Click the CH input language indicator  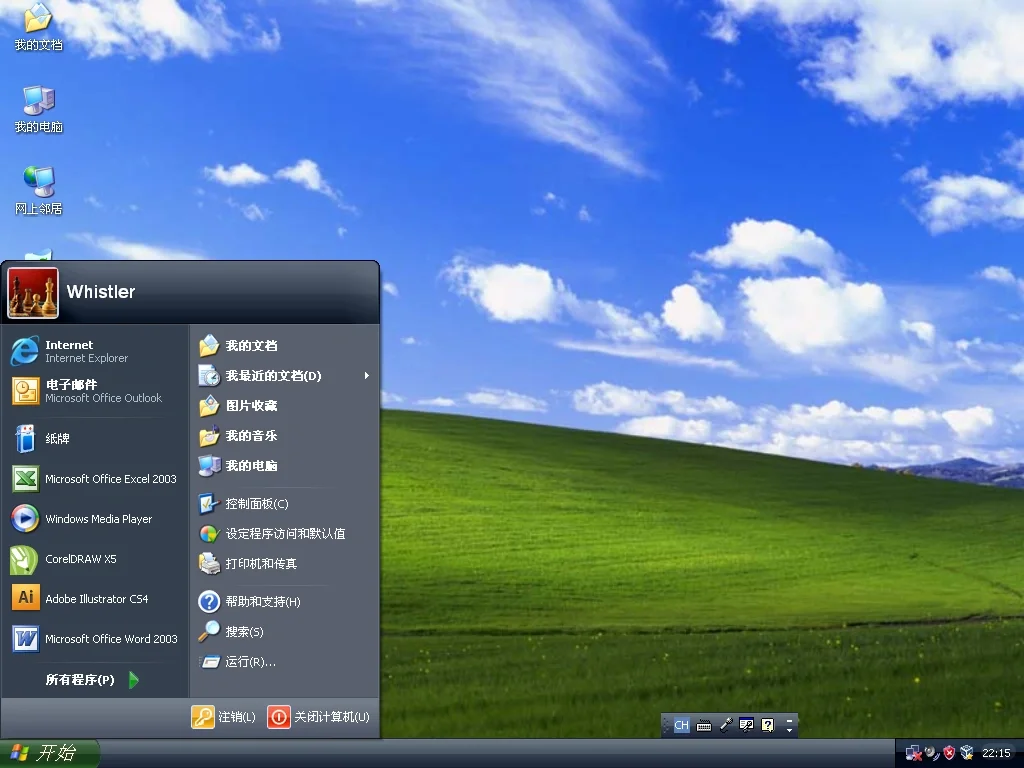(x=681, y=724)
